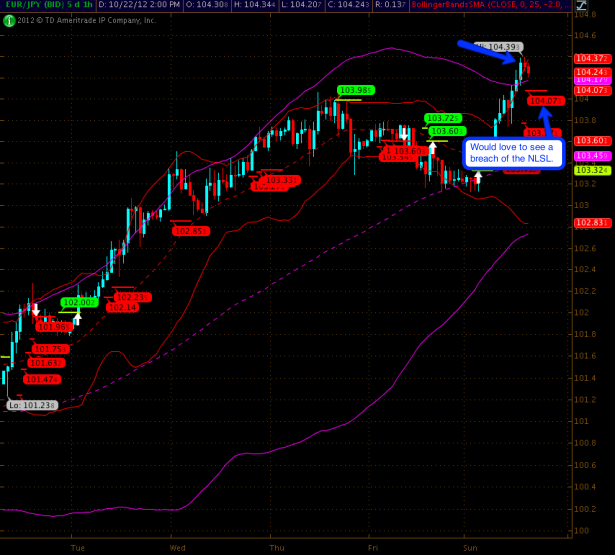The height and width of the screenshot is (555, 615).
Task: Click the Thu date axis label
Action: 277,548
